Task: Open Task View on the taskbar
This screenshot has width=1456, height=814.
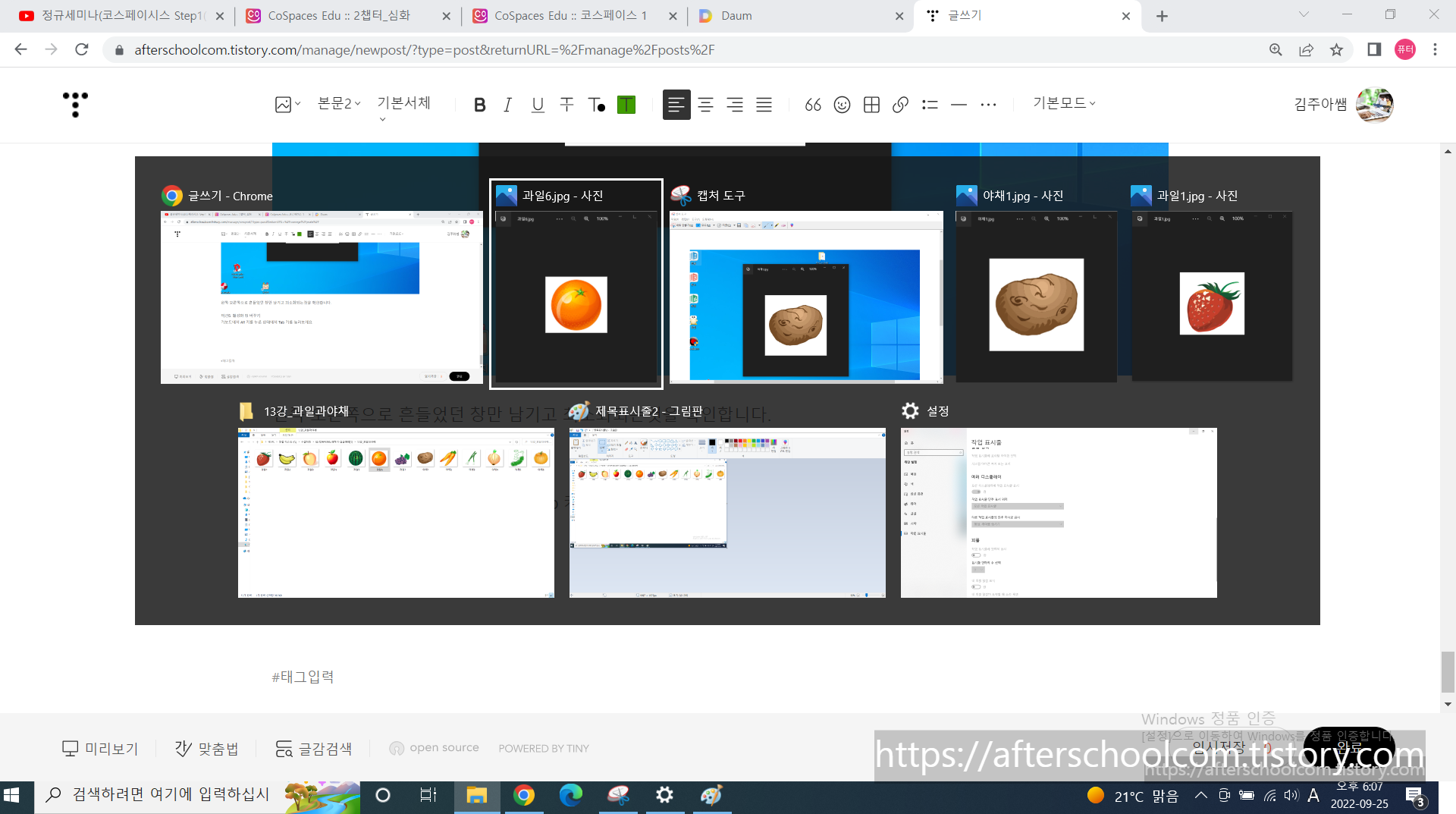Action: pos(428,795)
